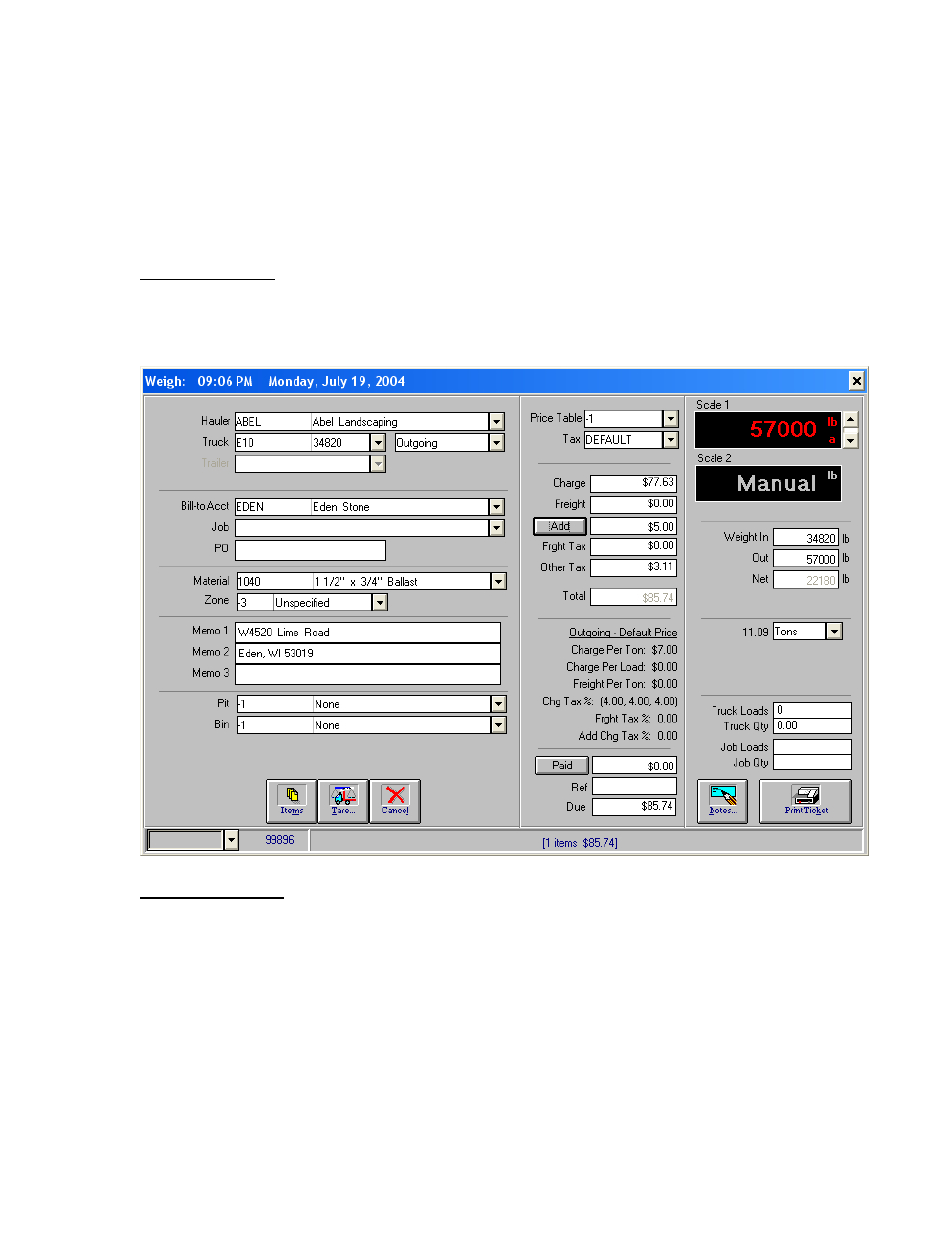952x1233 pixels.
Task: Click the Job Qty field
Action: tap(813, 762)
